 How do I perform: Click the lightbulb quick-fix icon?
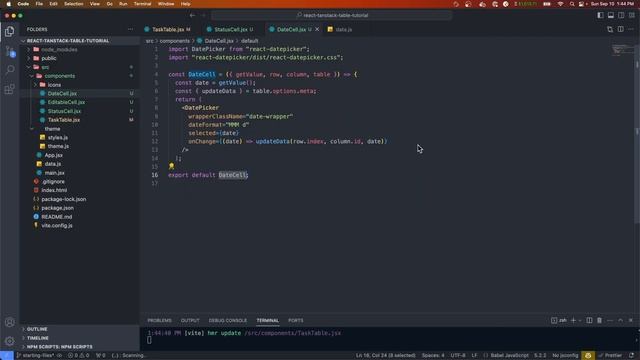click(x=171, y=166)
